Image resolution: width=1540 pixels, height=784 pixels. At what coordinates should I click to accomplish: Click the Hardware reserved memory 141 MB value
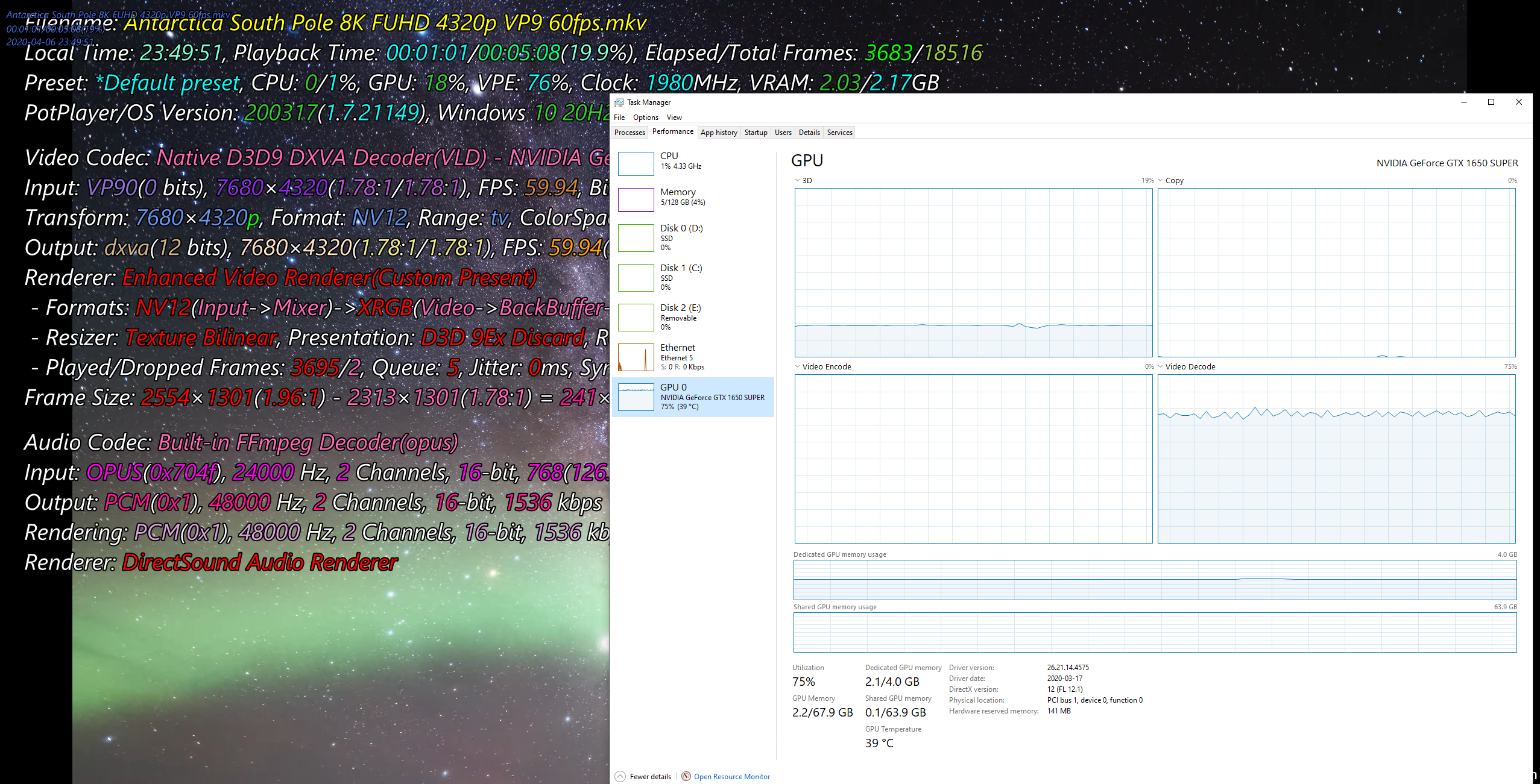click(x=1059, y=711)
